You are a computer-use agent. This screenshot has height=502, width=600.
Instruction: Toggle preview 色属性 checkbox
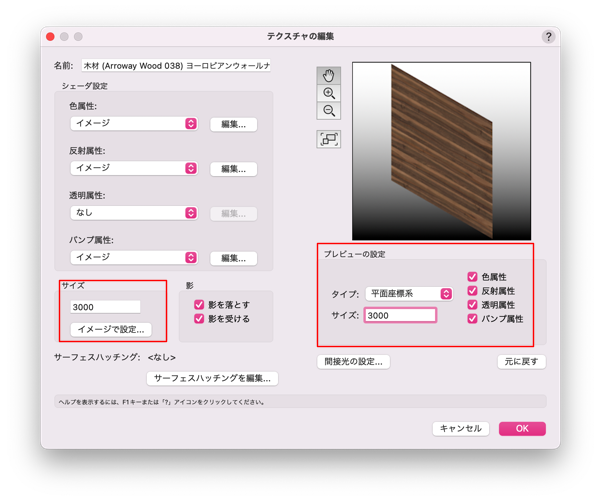473,277
